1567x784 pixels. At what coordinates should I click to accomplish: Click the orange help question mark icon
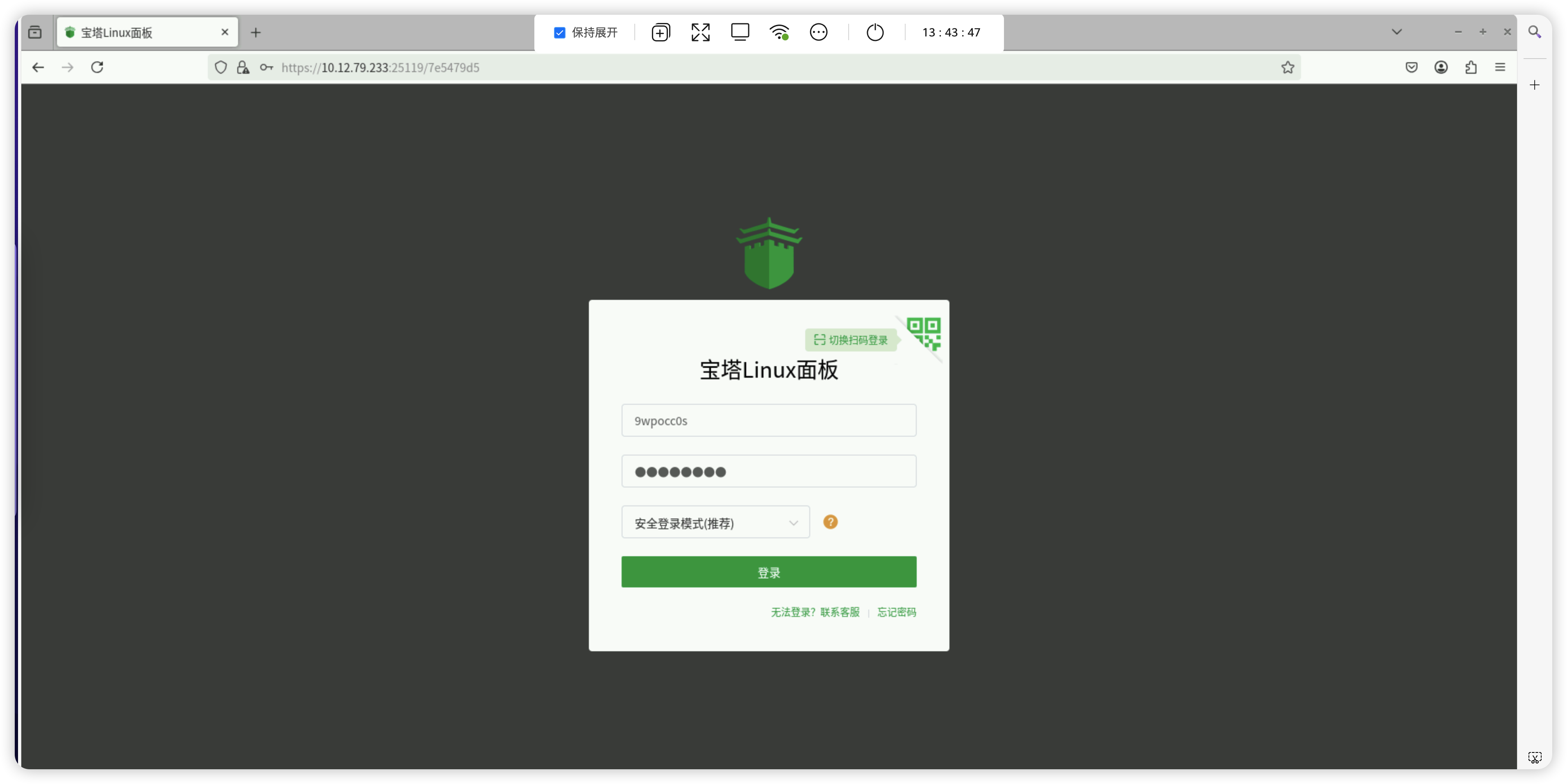click(830, 523)
